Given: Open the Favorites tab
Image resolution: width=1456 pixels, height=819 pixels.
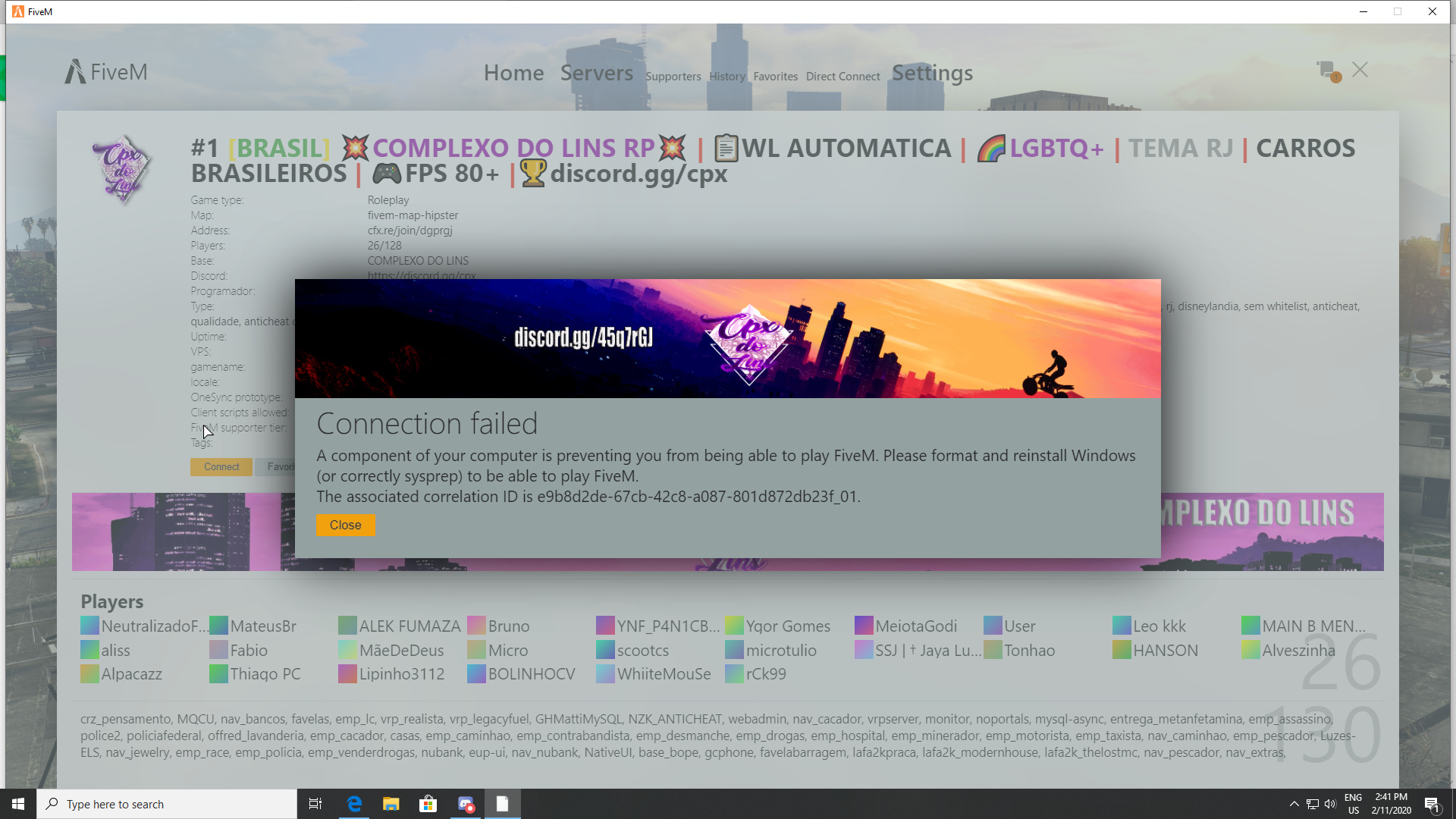Looking at the screenshot, I should (775, 77).
